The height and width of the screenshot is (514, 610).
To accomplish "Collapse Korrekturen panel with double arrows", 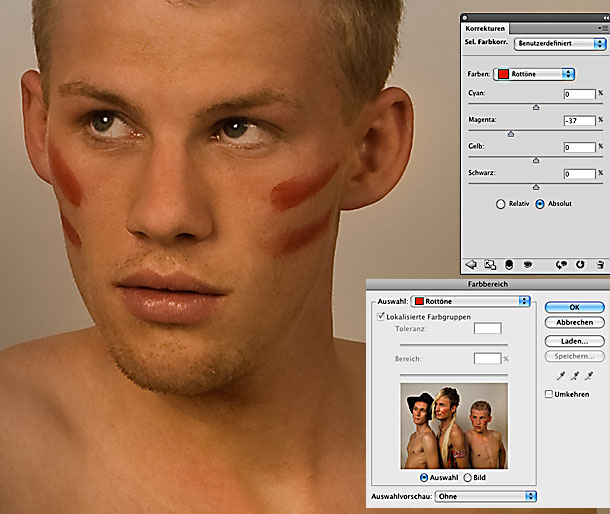I will [x=606, y=18].
